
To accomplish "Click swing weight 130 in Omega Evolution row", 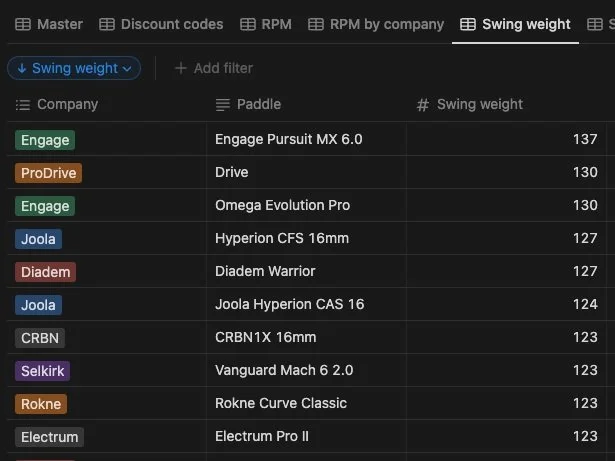I will (585, 205).
